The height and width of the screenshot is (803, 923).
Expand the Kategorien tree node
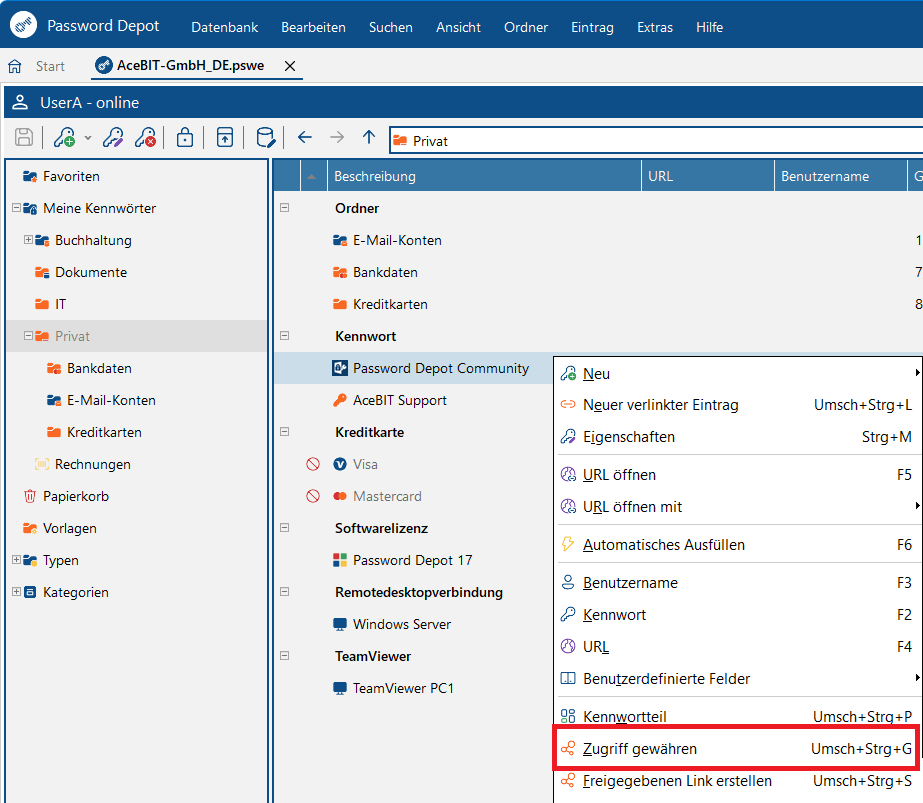(x=16, y=592)
